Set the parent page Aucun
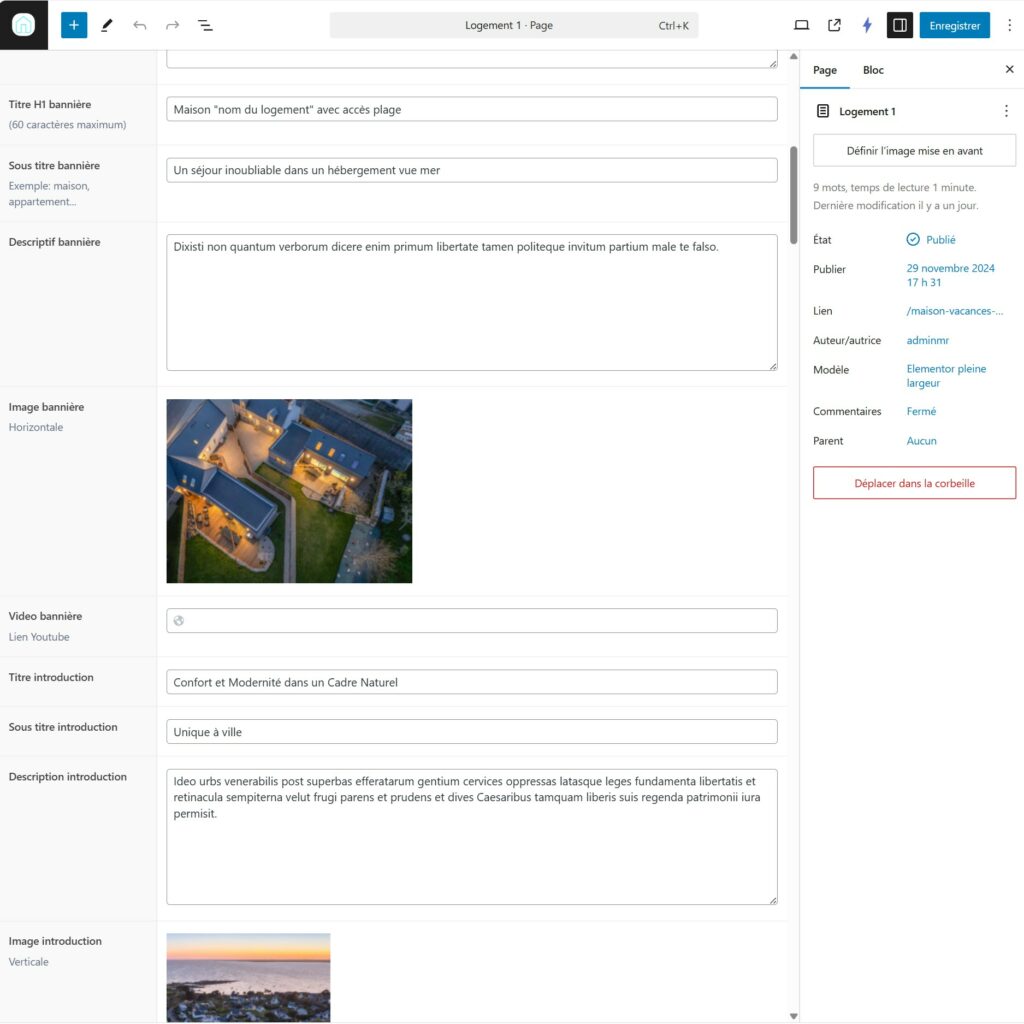Viewport: 1024px width, 1024px height. 921,441
